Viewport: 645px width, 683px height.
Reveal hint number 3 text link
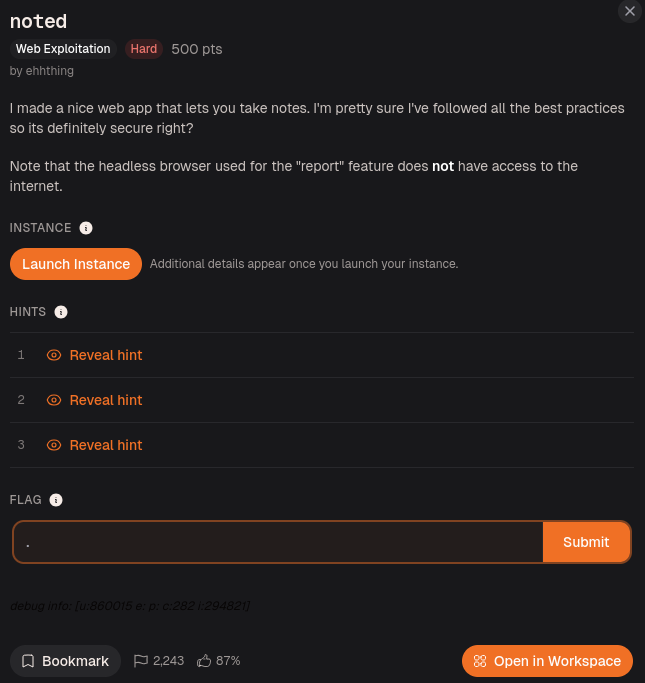click(106, 445)
